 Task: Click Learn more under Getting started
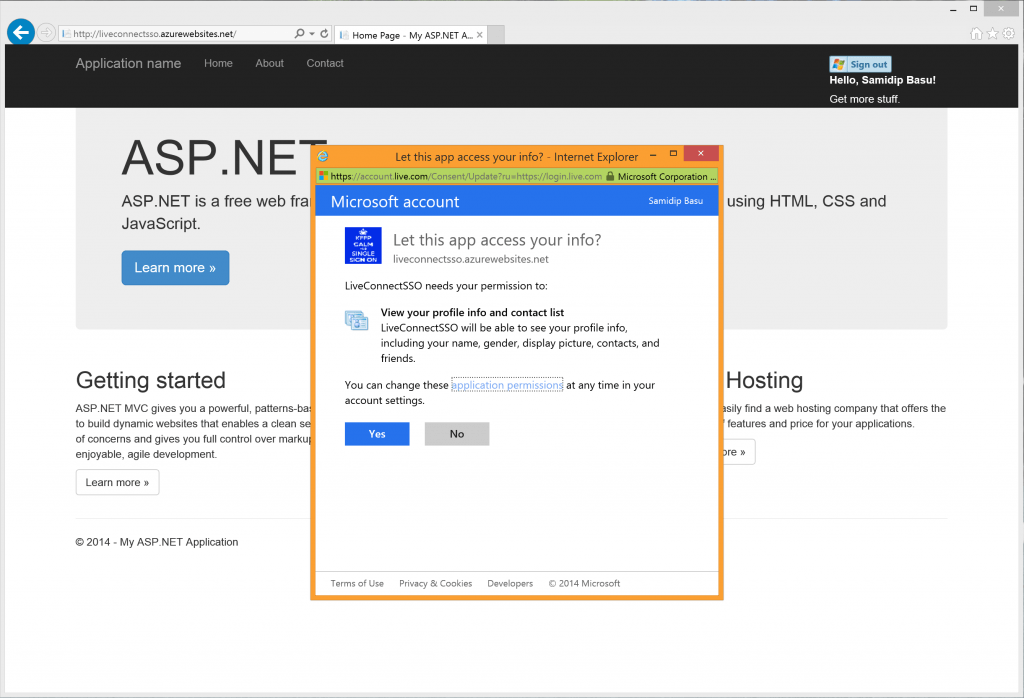(117, 483)
